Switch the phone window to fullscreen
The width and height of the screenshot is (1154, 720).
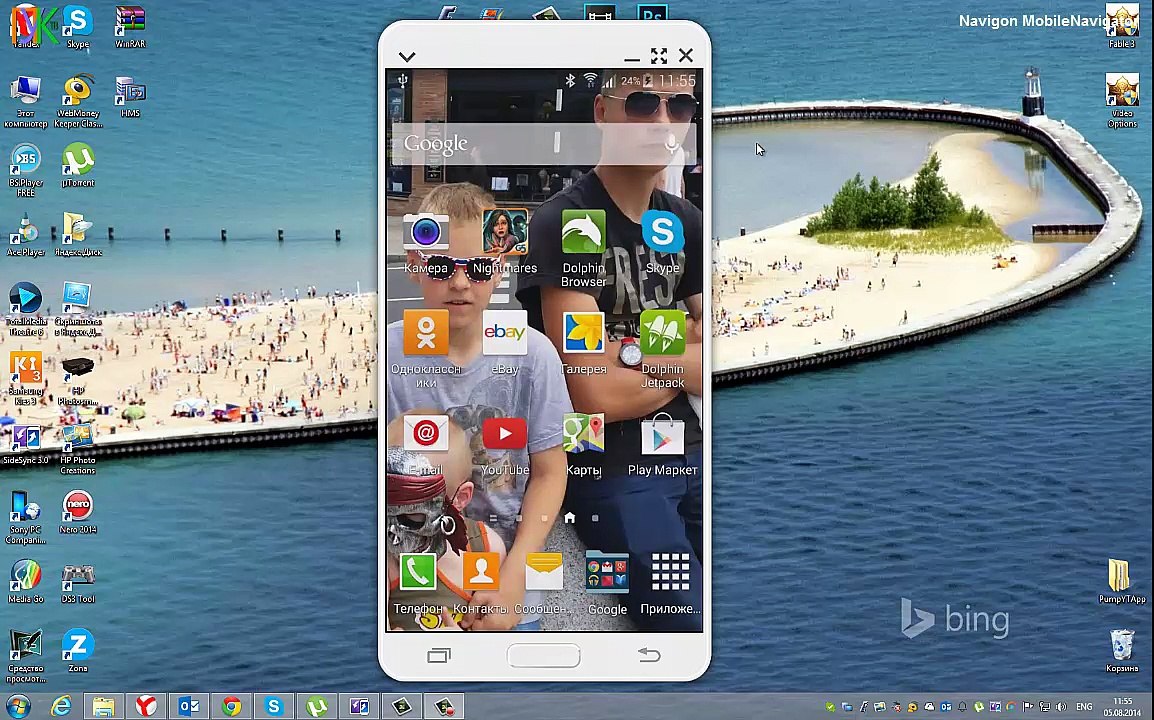[659, 56]
